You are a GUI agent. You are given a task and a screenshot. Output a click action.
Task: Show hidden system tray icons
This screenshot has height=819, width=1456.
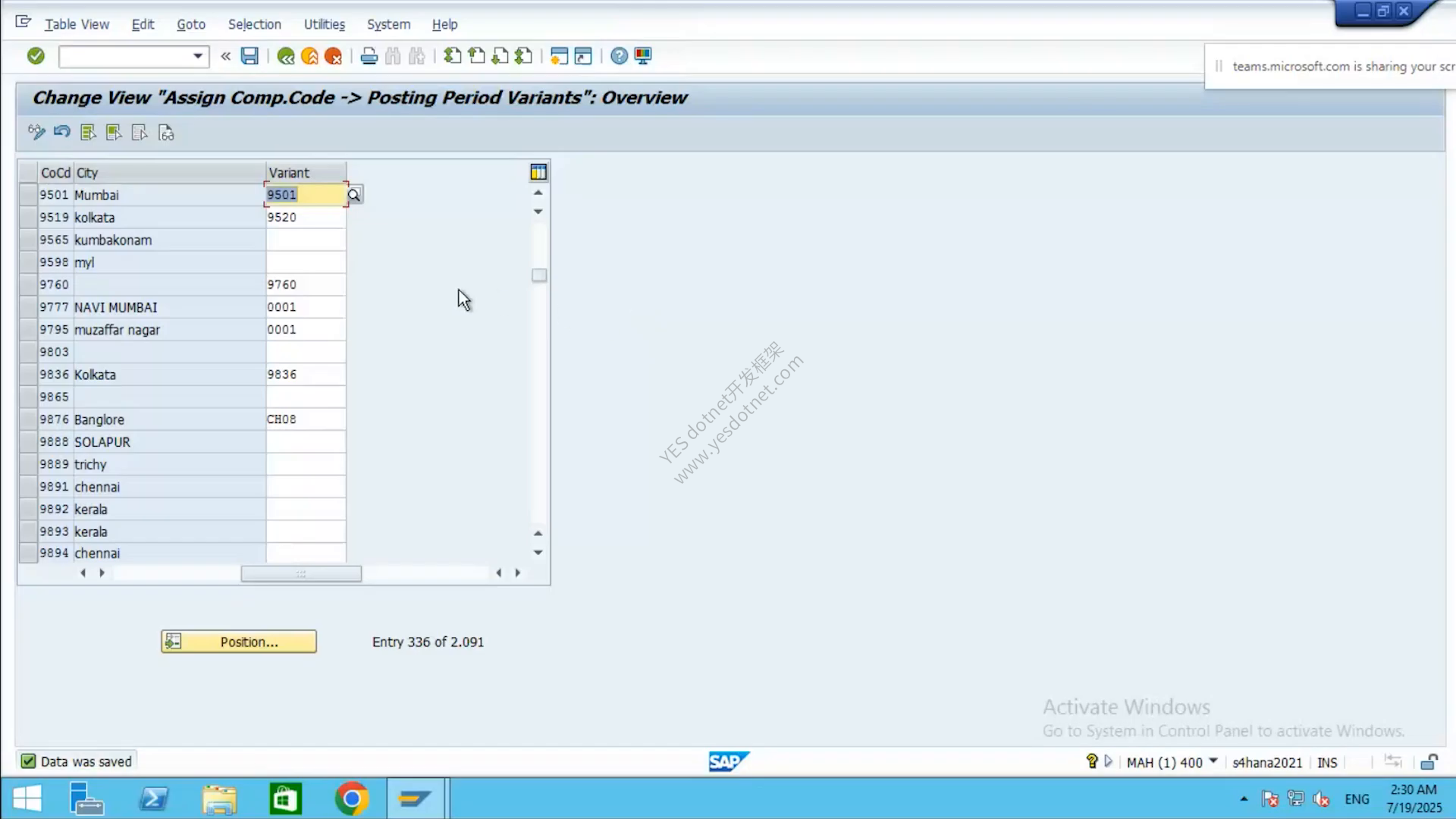[1244, 799]
